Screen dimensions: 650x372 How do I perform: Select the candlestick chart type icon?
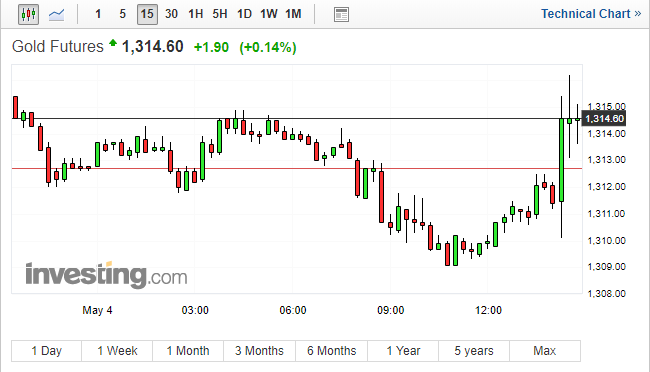(28, 15)
